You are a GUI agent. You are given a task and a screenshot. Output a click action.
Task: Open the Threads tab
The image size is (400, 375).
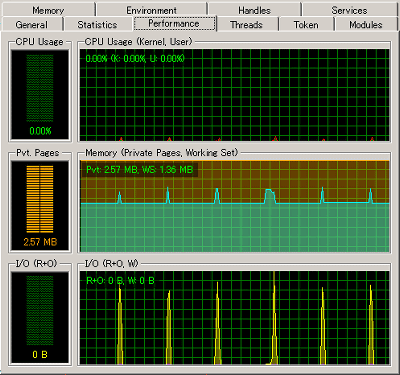pyautogui.click(x=246, y=25)
